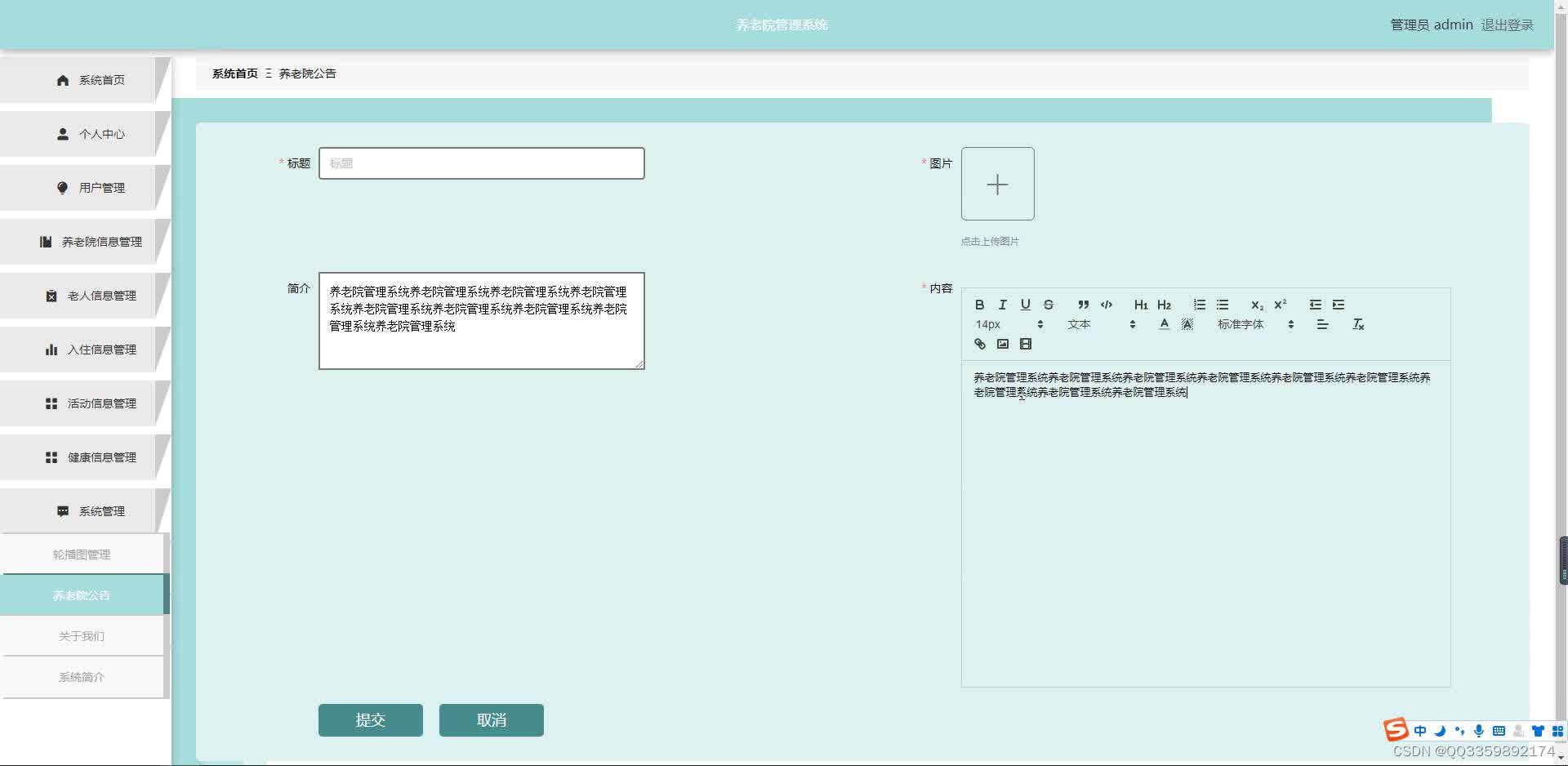Go to 系统首页 breadcrumb link
This screenshot has height=766, width=1568.
click(234, 73)
